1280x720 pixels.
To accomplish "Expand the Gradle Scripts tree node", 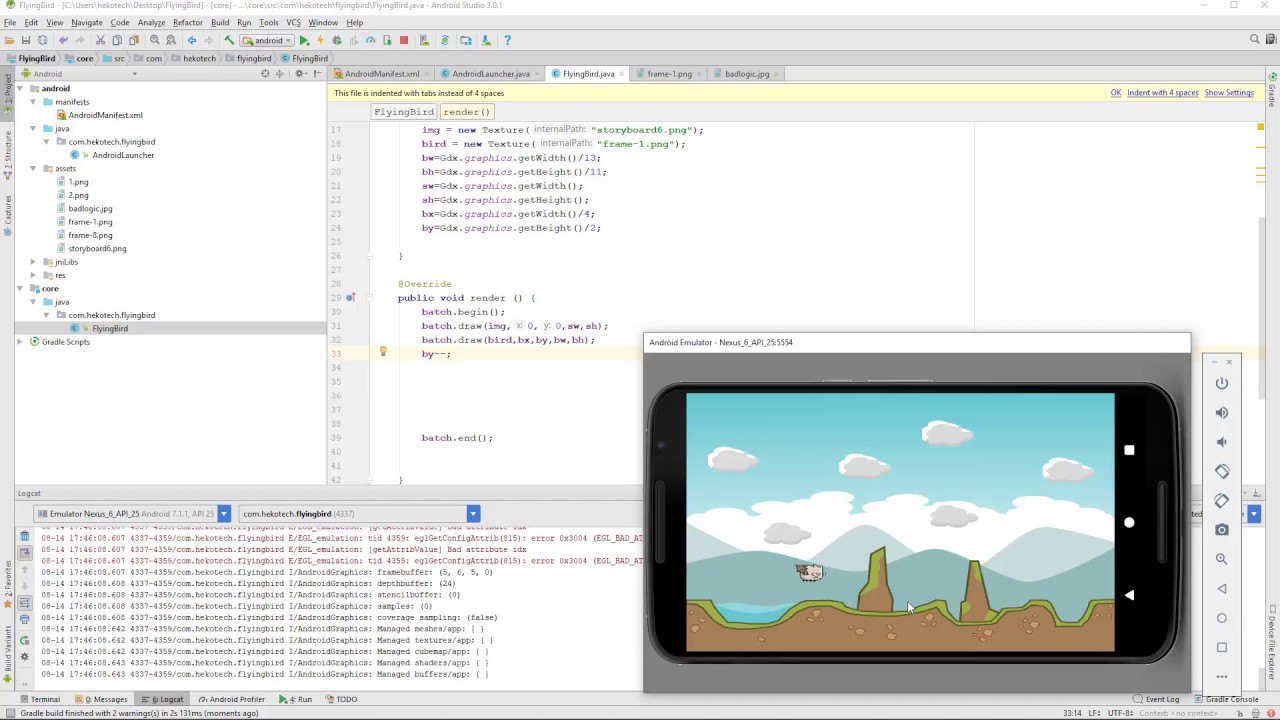I will pyautogui.click(x=20, y=342).
